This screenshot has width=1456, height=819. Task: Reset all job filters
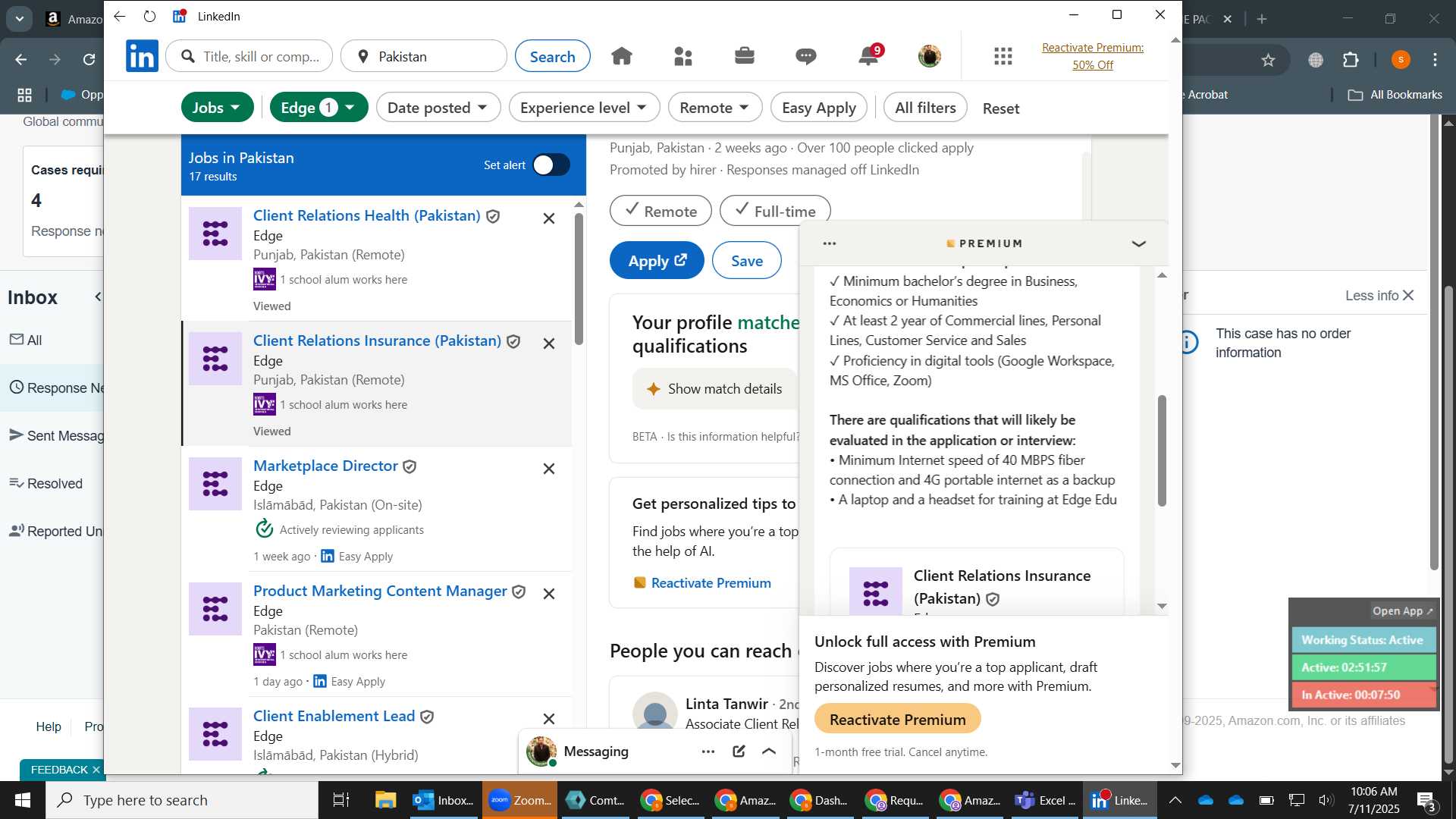[1001, 108]
